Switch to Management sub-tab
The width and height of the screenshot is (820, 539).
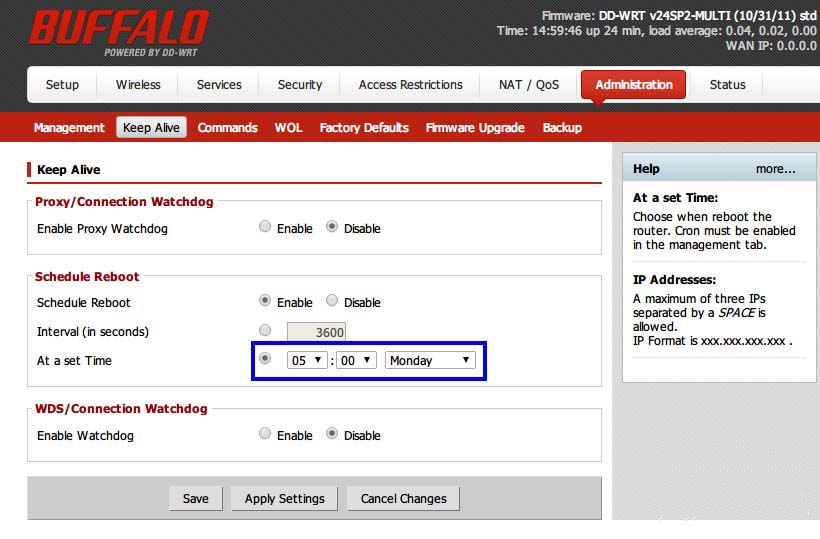[69, 128]
